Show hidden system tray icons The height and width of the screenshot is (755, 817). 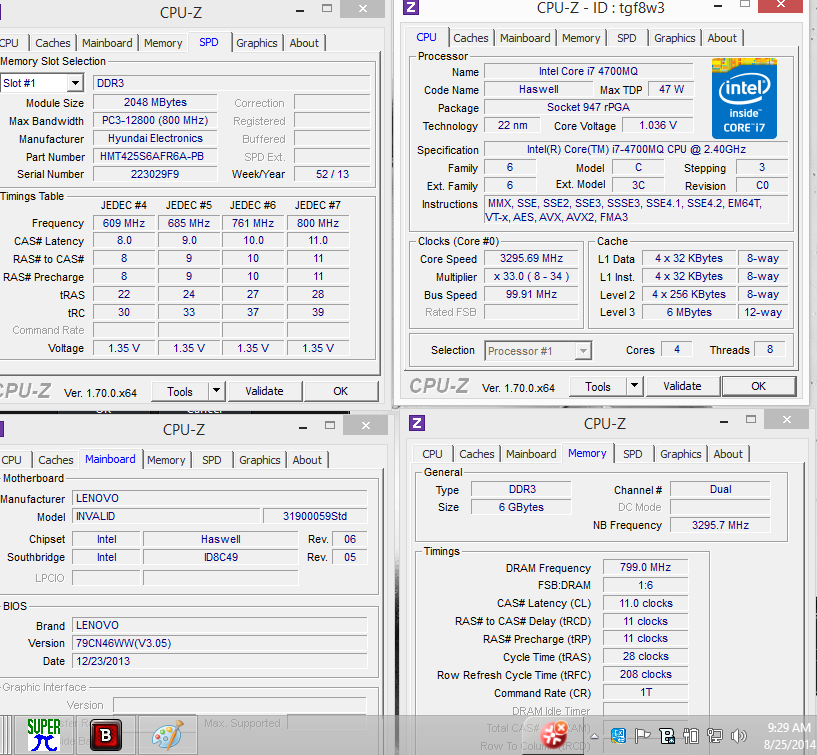coord(594,736)
